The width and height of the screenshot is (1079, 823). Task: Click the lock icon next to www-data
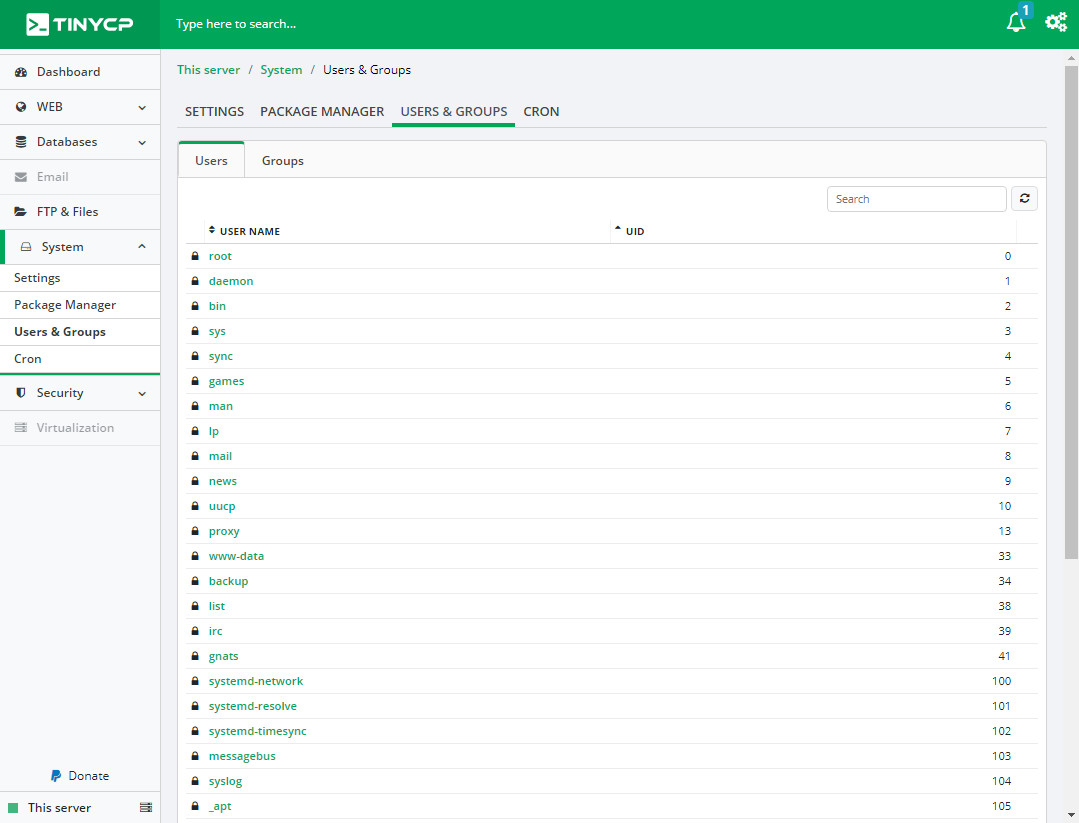click(x=195, y=556)
